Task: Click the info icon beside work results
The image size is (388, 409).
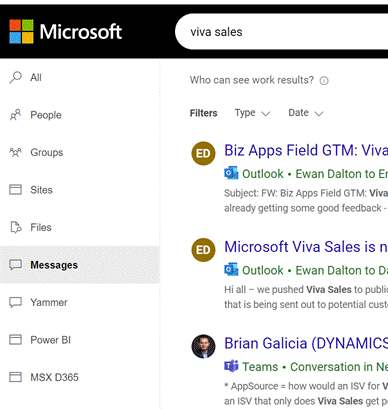Action: click(x=324, y=81)
